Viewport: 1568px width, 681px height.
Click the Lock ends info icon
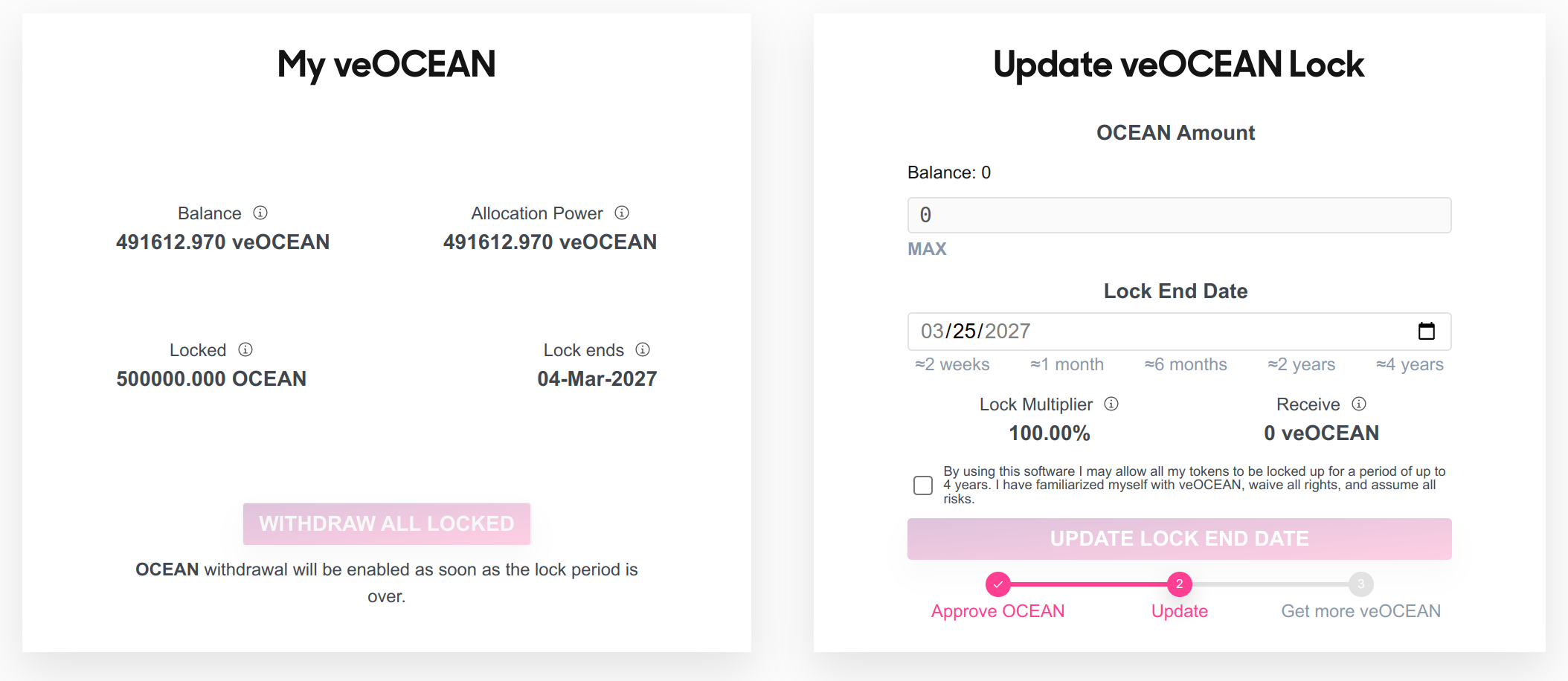pyautogui.click(x=643, y=349)
